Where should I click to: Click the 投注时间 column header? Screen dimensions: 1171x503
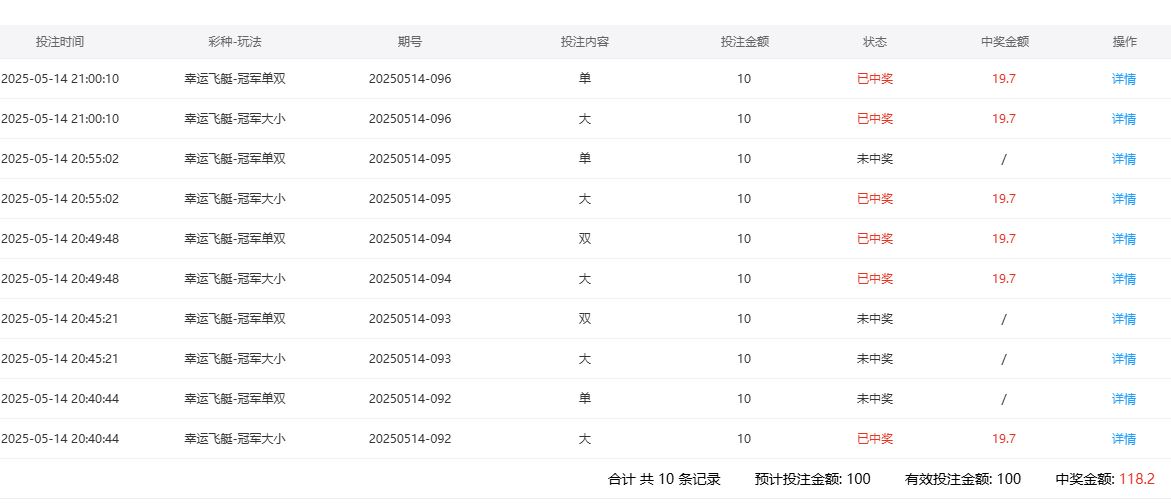(x=60, y=42)
